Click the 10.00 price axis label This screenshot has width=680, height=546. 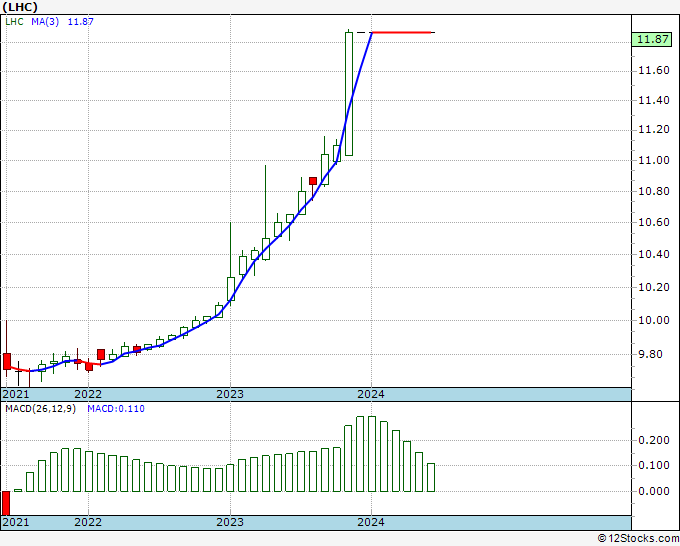(654, 320)
